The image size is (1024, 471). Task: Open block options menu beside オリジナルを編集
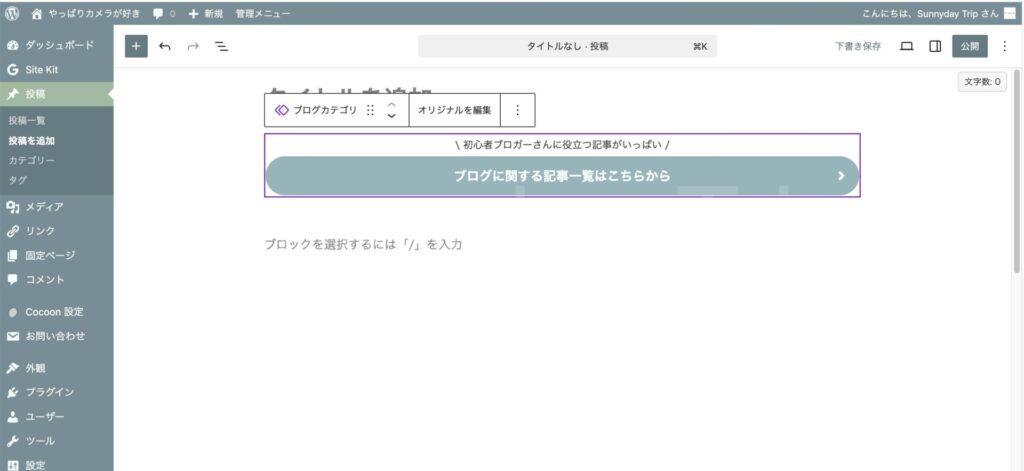pyautogui.click(x=517, y=110)
